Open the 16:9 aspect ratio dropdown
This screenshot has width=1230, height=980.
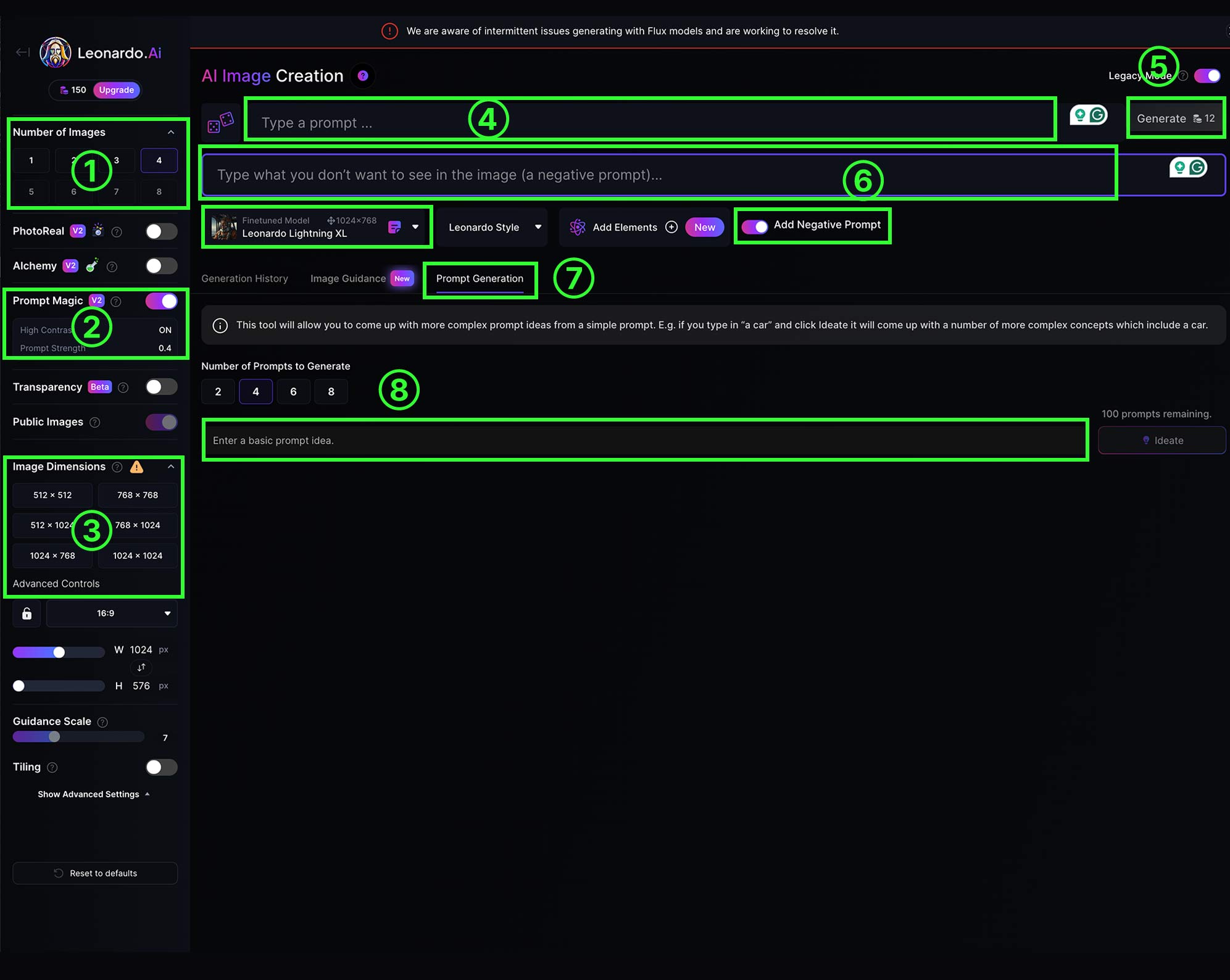(112, 613)
